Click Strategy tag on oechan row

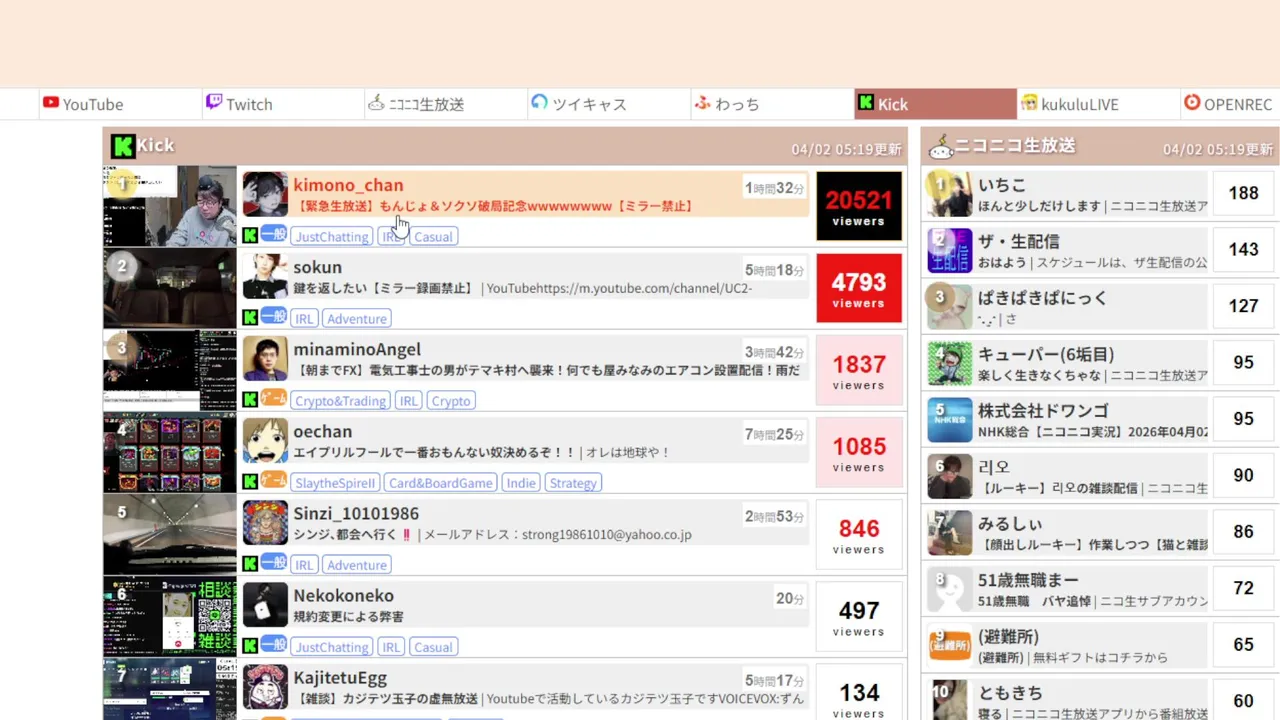coord(573,483)
